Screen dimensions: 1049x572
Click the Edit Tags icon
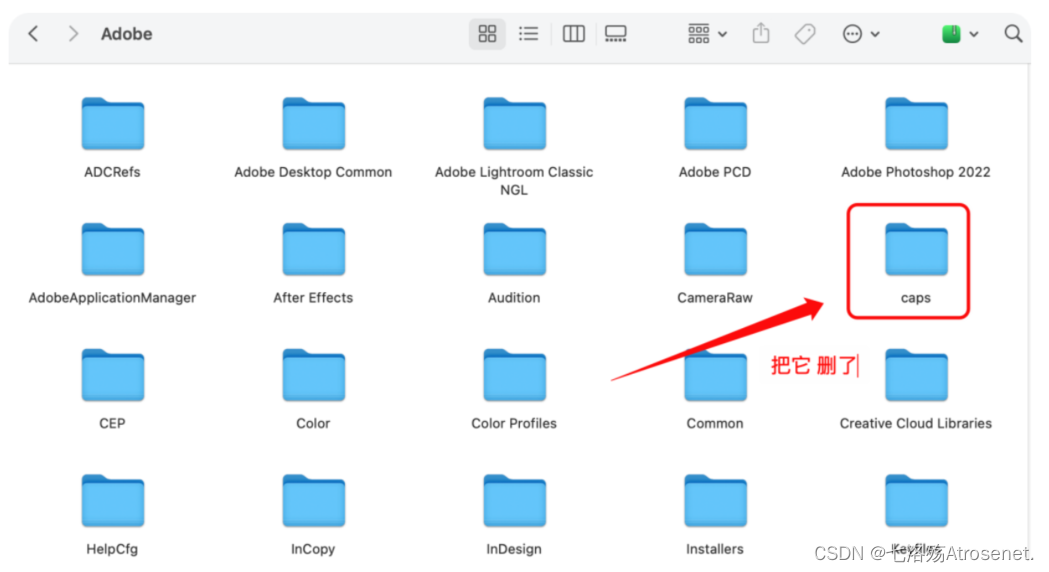[805, 33]
